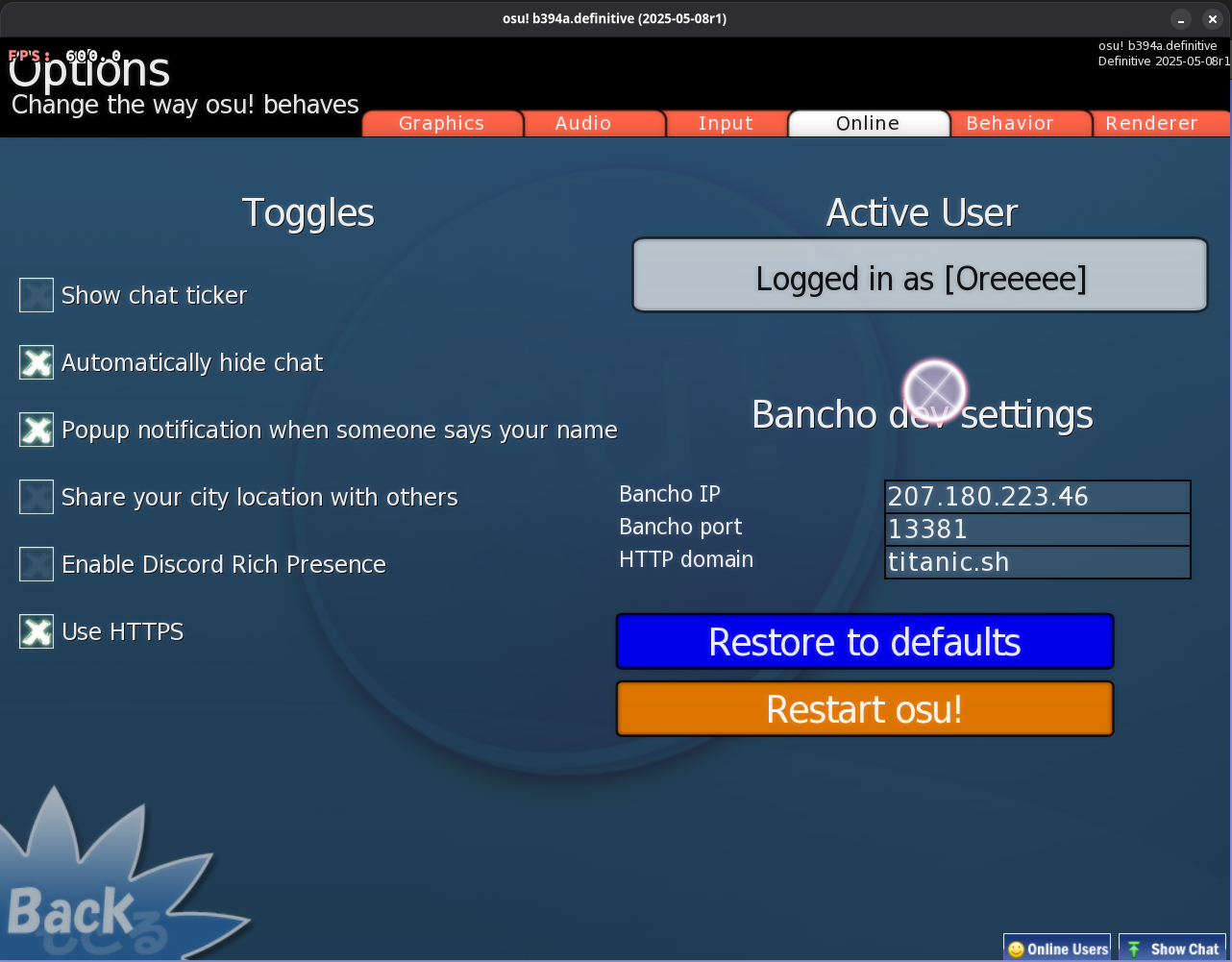Click the Bancho IP address field
The width and height of the screenshot is (1232, 962).
tap(1038, 497)
